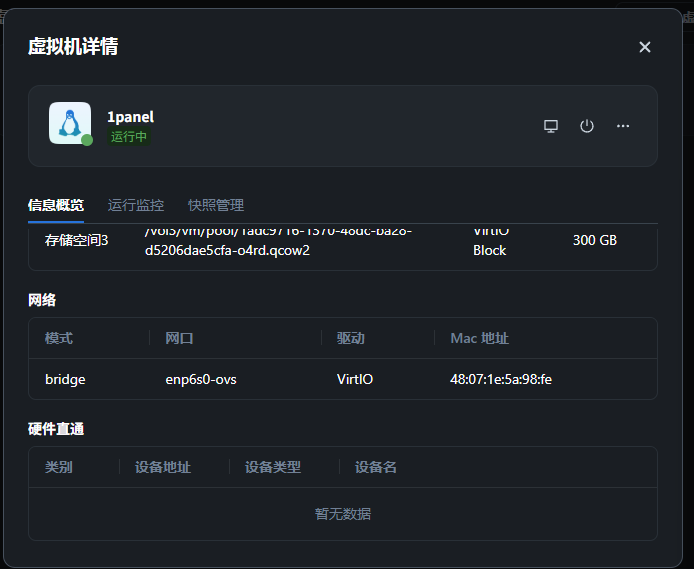Click the 网口 column header
694x569 pixels.
coord(179,338)
